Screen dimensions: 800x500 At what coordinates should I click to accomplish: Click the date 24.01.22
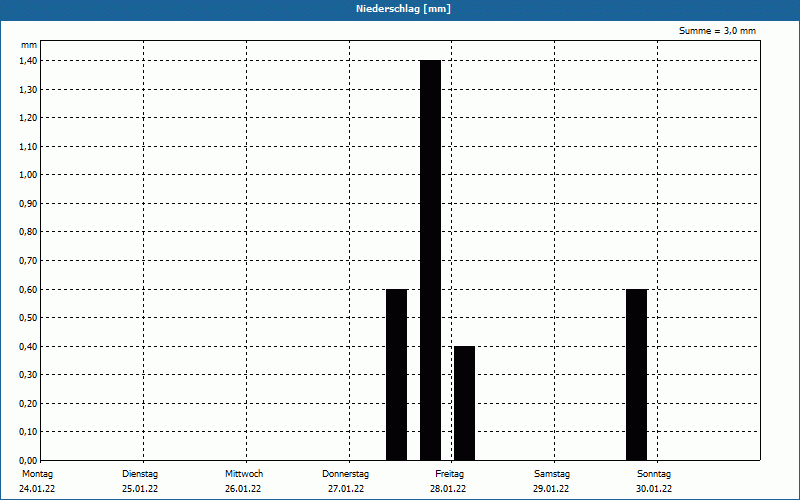point(37,489)
